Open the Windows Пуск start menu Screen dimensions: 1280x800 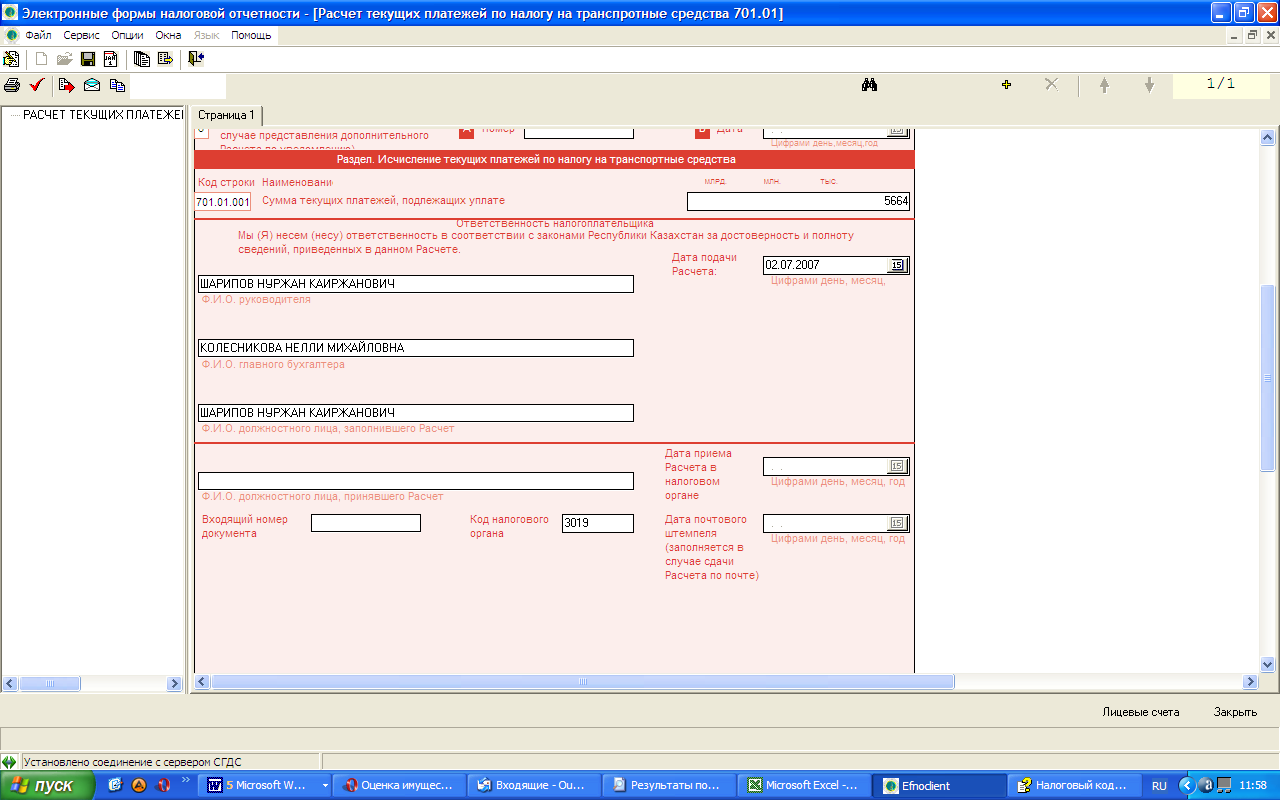point(48,785)
